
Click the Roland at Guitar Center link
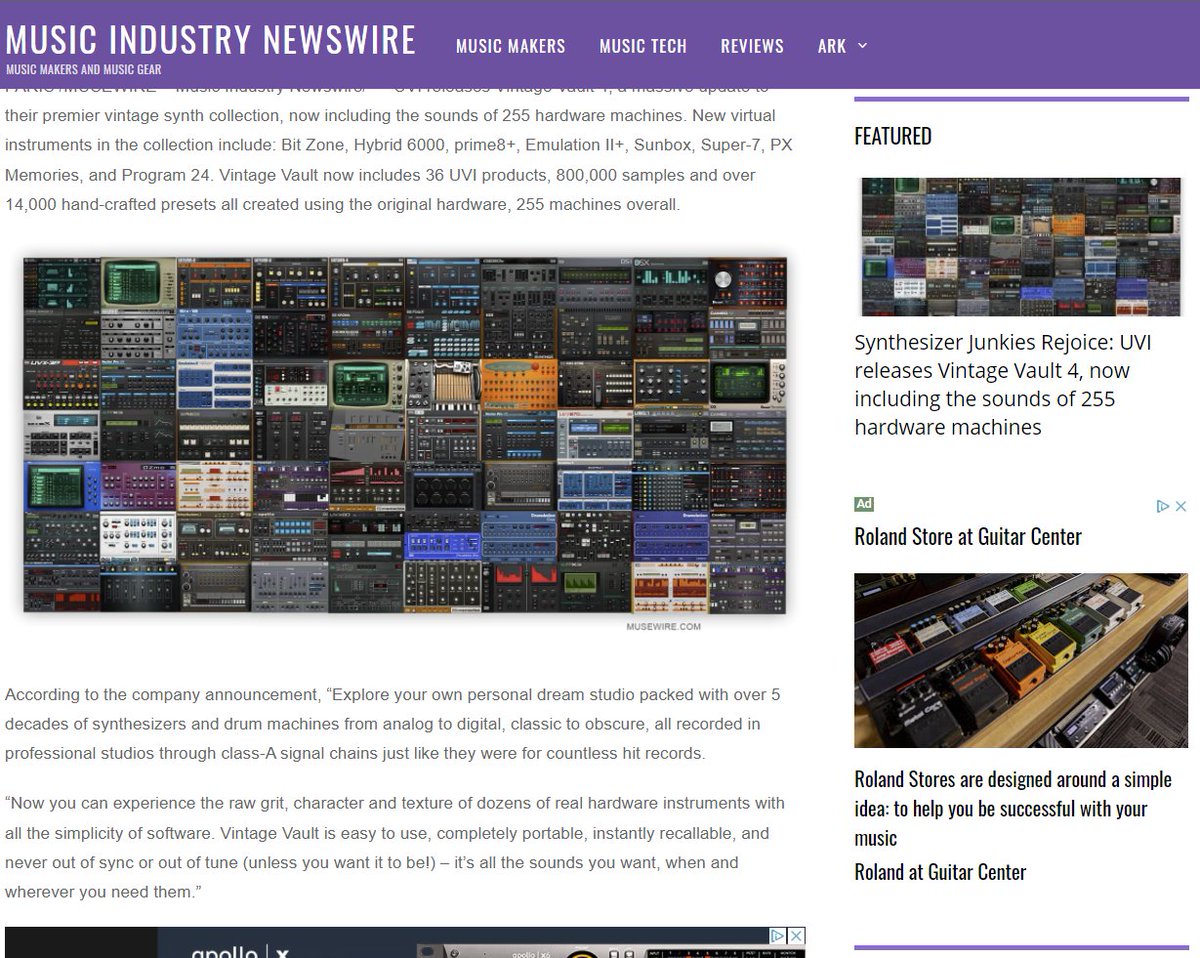click(940, 872)
